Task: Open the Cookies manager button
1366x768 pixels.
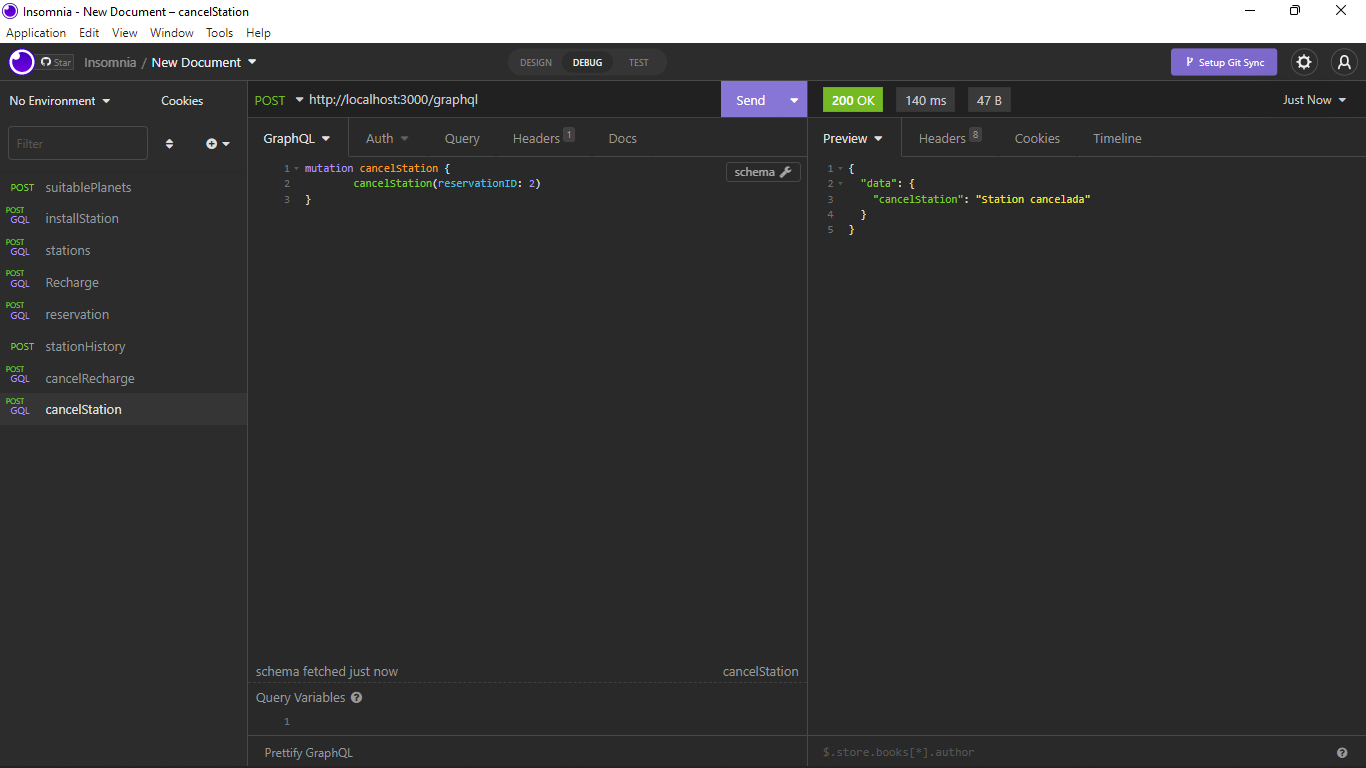Action: 182,101
